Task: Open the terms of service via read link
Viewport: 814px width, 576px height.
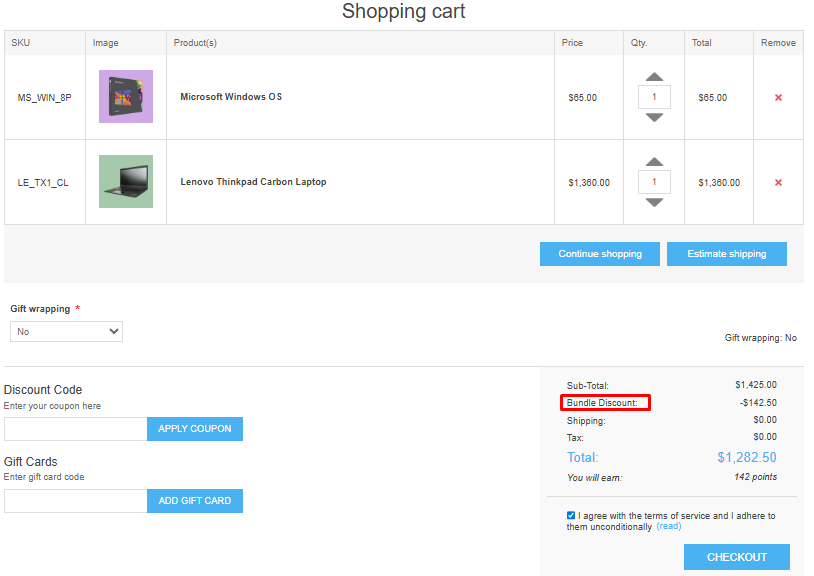Action: pos(668,526)
